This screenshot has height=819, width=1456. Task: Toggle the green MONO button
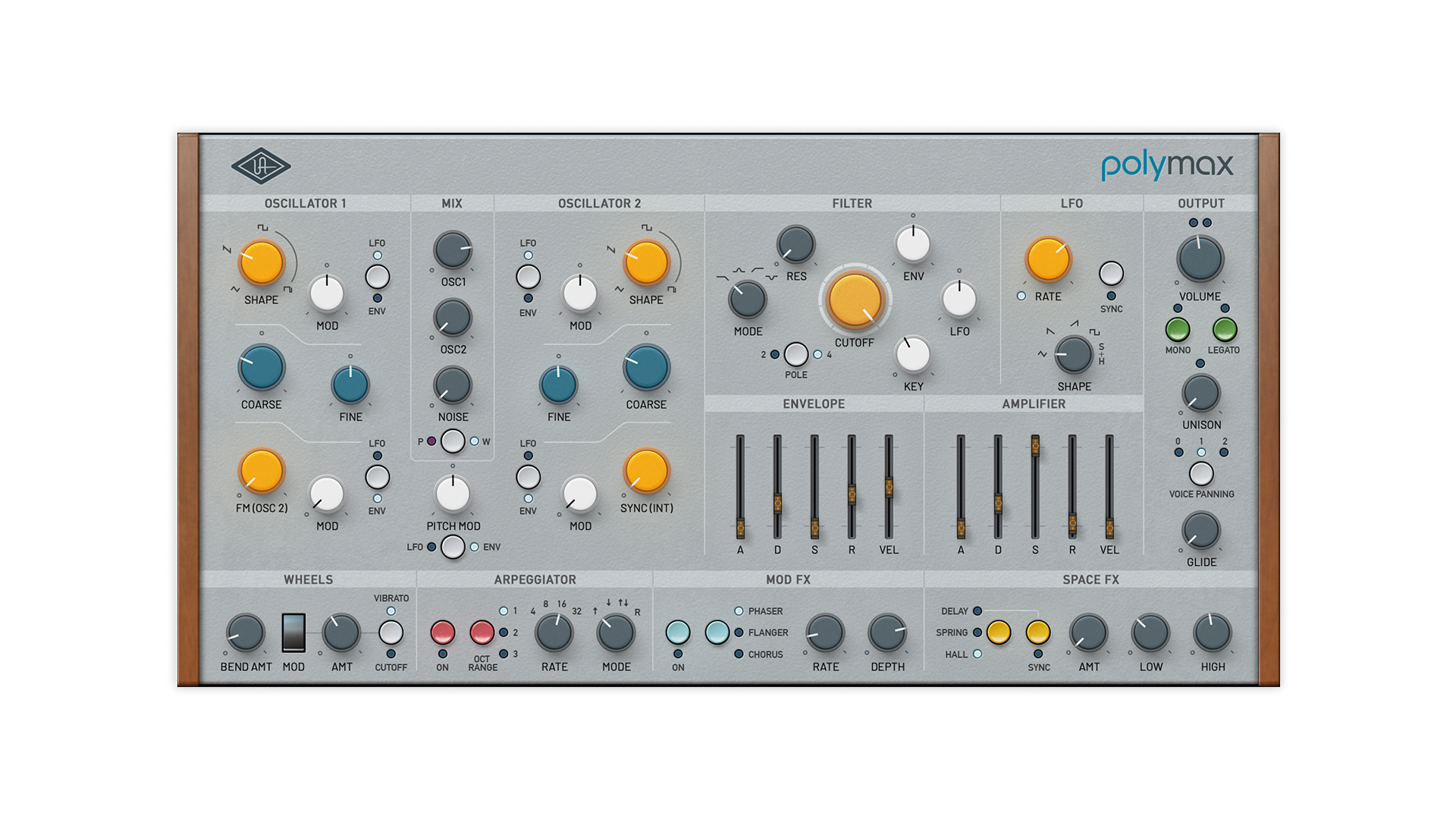pos(1177,329)
